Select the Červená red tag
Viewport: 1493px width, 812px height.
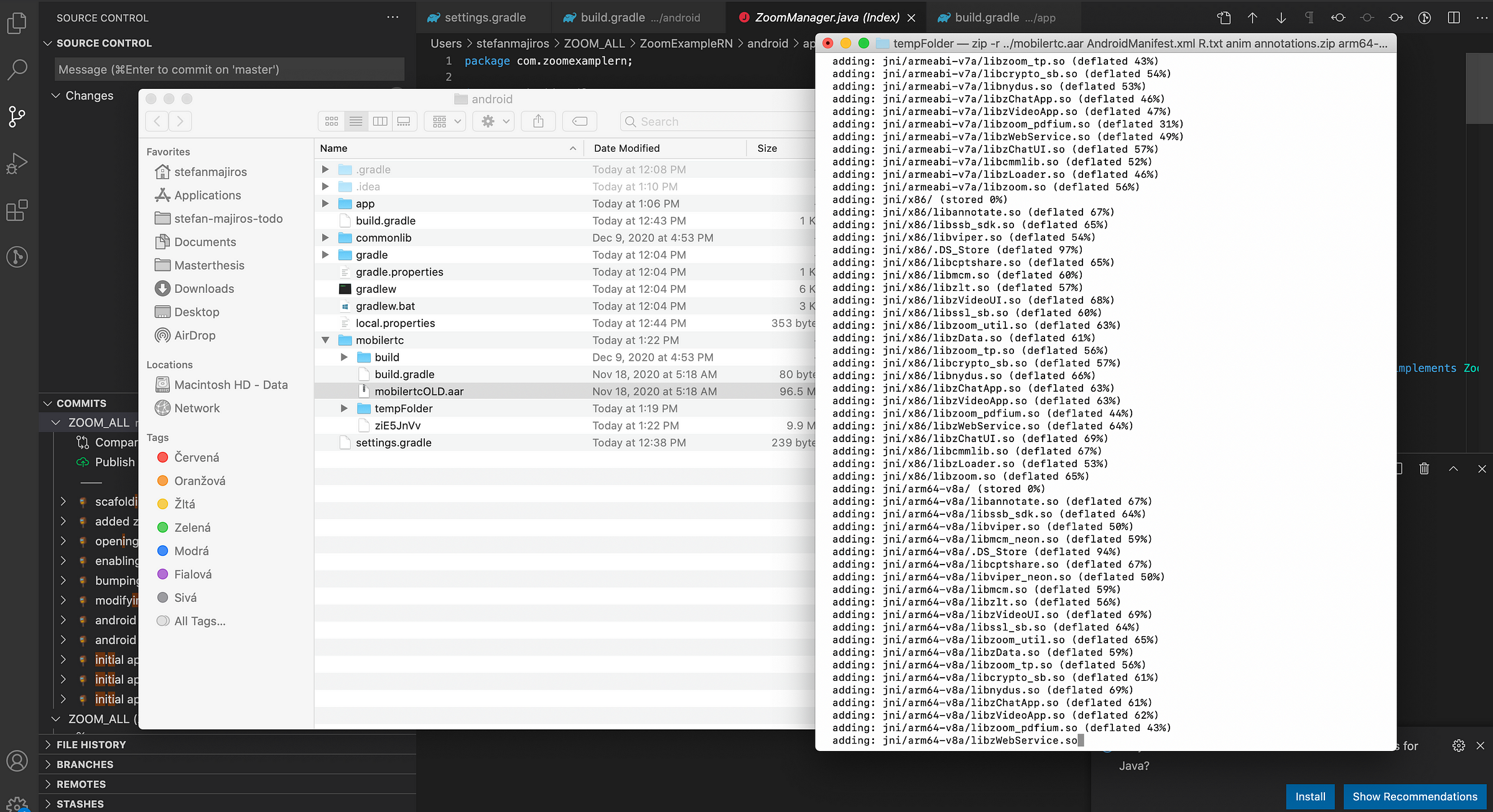pyautogui.click(x=197, y=458)
